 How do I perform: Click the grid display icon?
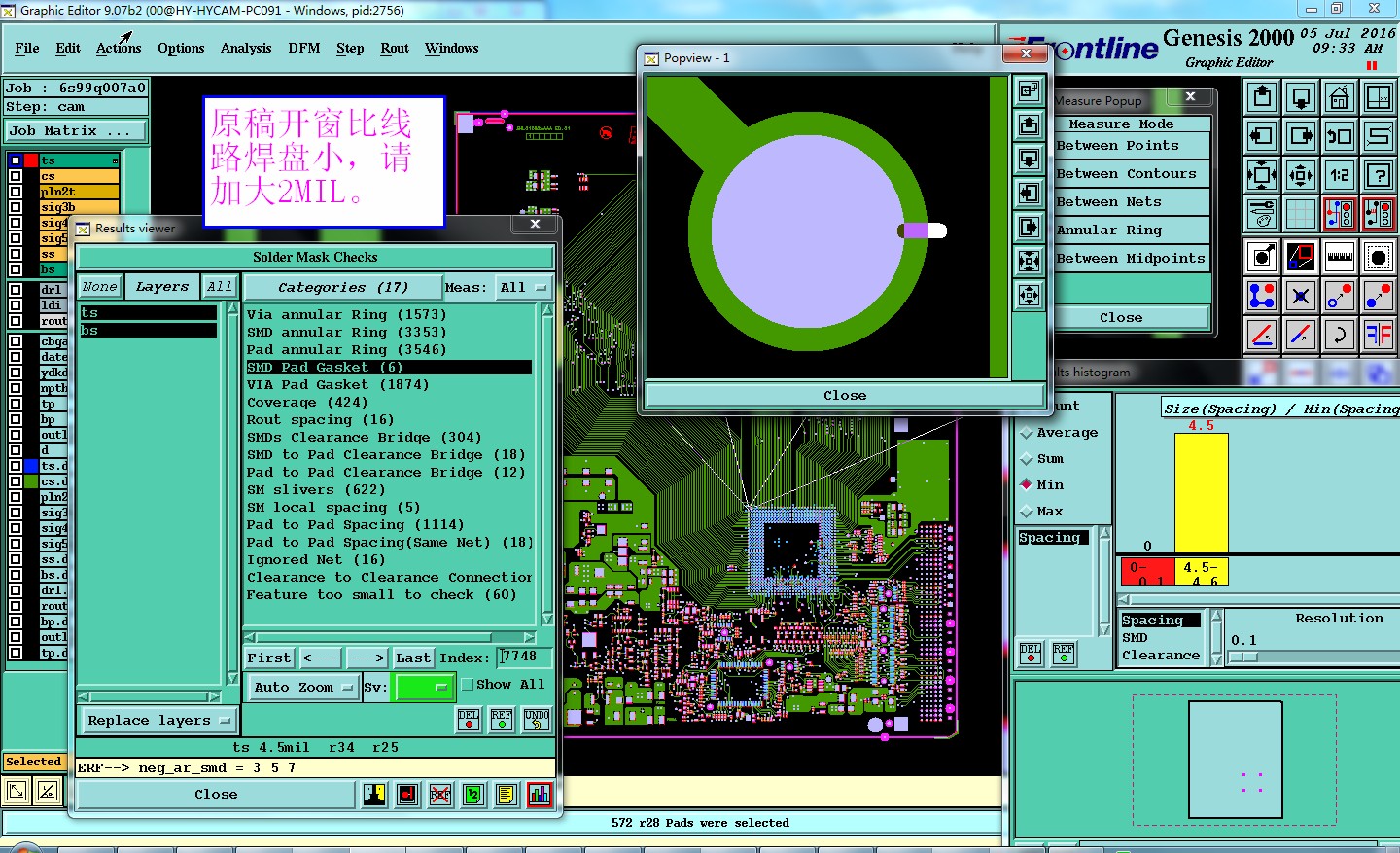pos(1301,214)
